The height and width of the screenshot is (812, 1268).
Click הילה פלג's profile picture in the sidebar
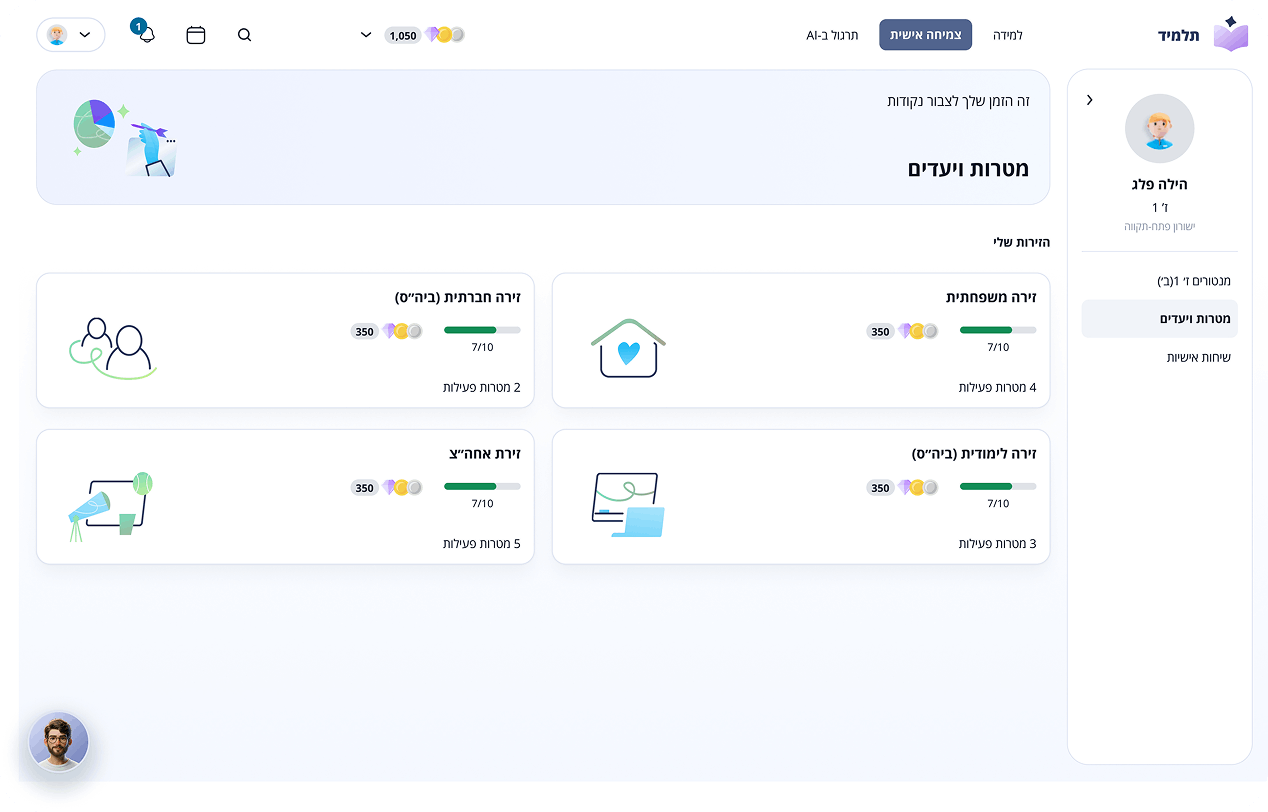point(1159,129)
